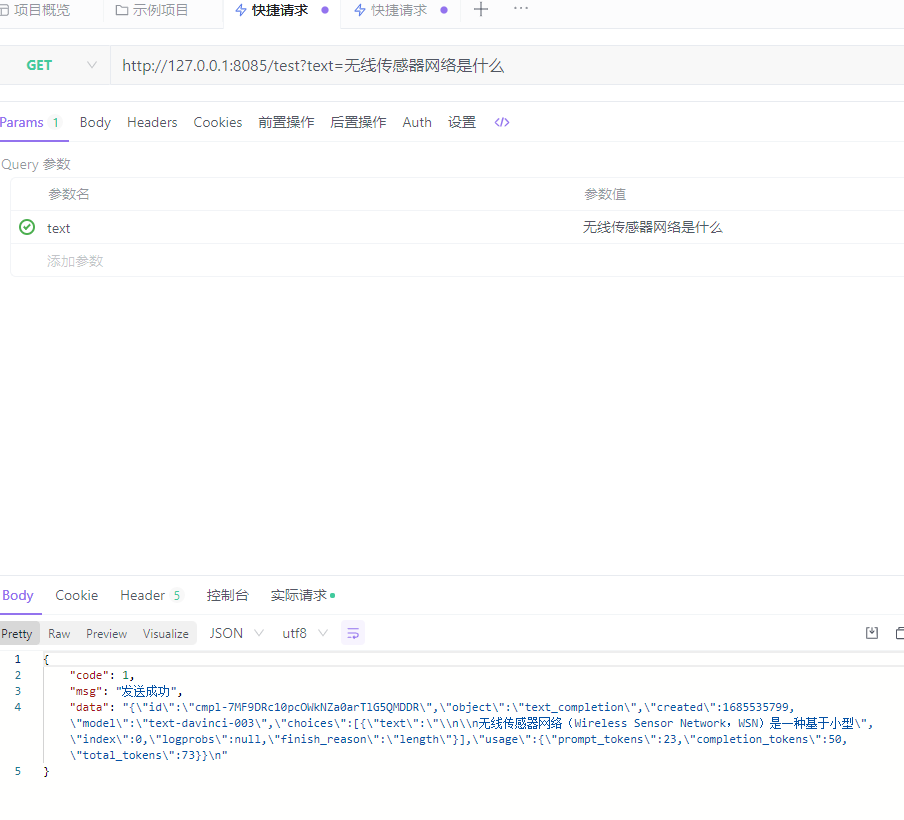Toggle the enabled check for text parameter

(x=27, y=227)
